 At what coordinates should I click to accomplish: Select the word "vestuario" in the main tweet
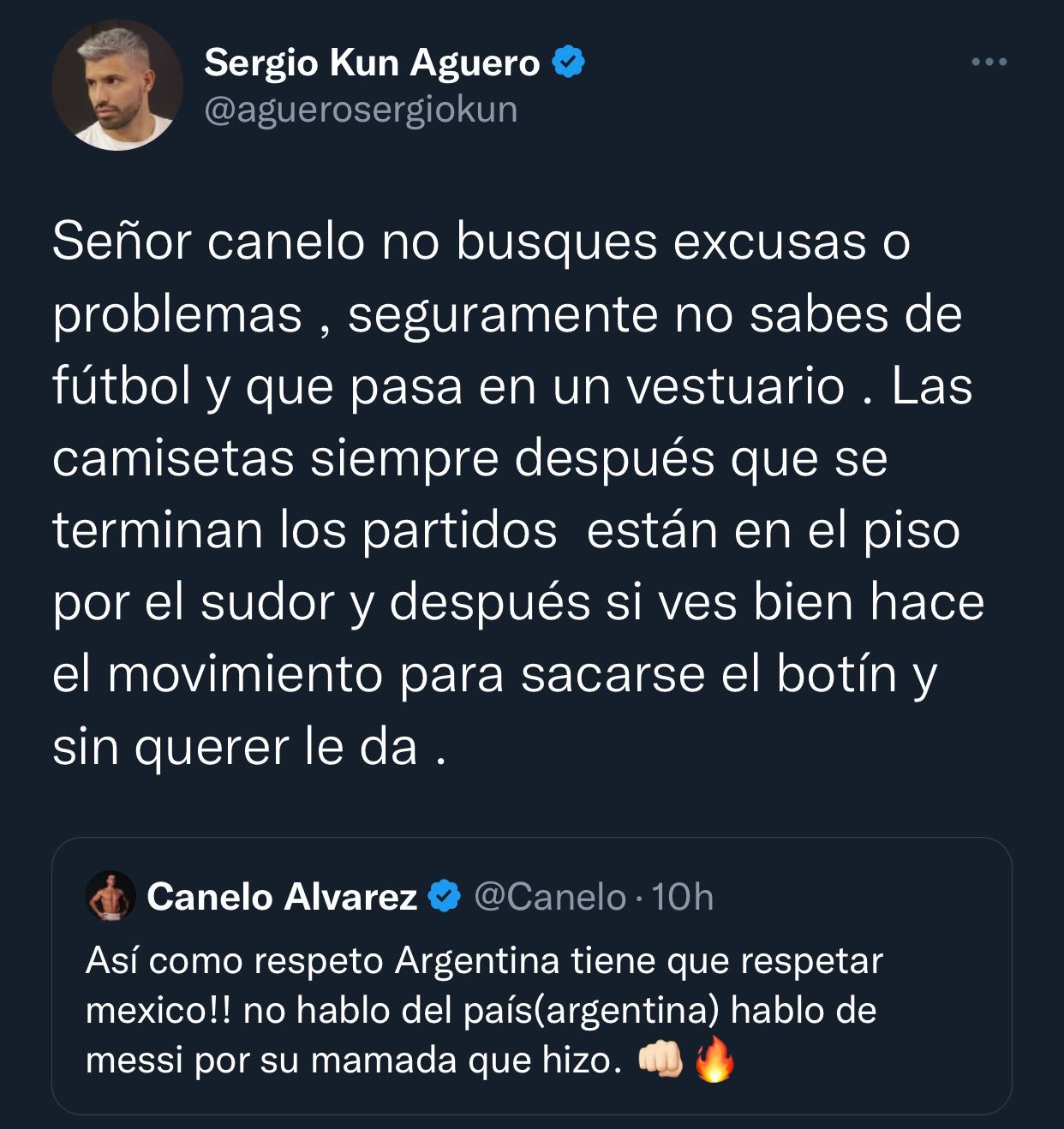click(736, 386)
